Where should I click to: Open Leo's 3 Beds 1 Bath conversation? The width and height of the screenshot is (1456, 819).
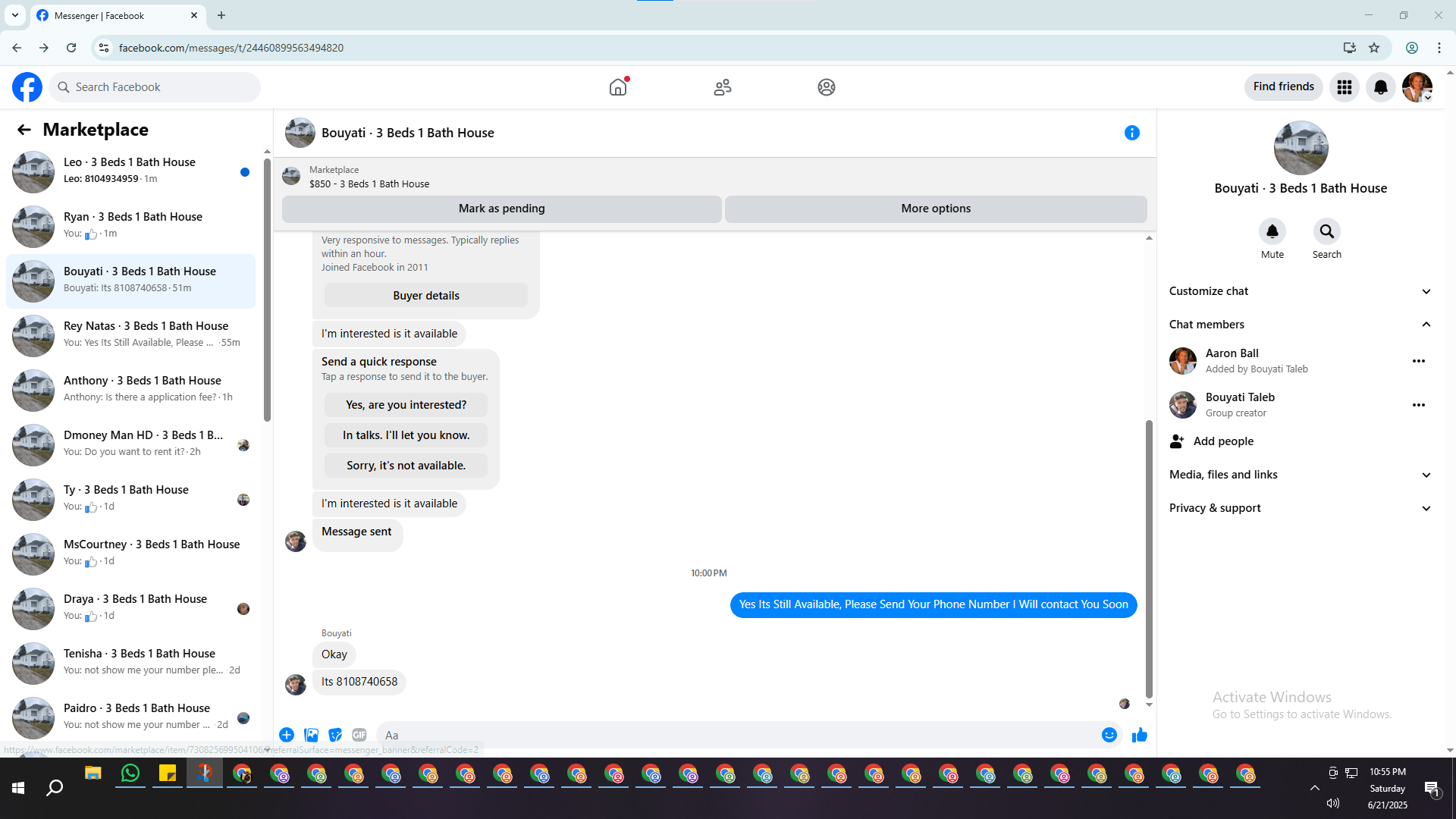pyautogui.click(x=130, y=171)
